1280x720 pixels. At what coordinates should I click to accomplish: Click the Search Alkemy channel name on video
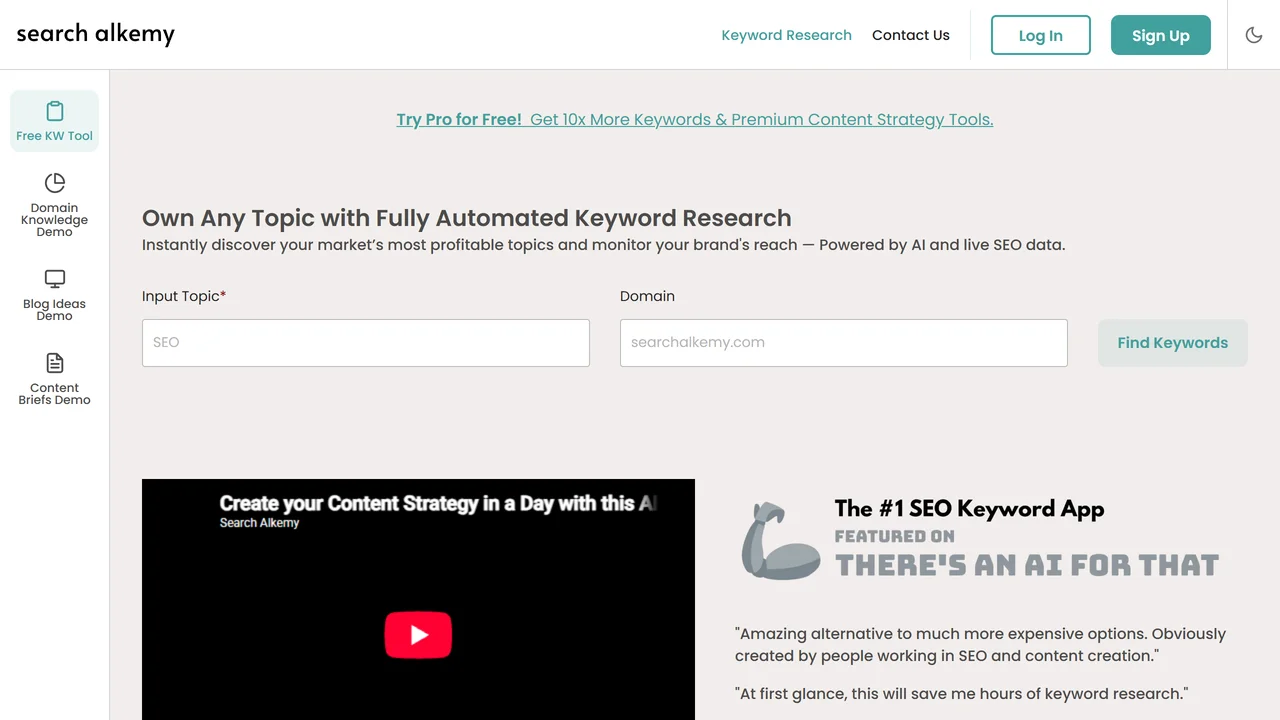click(x=259, y=523)
